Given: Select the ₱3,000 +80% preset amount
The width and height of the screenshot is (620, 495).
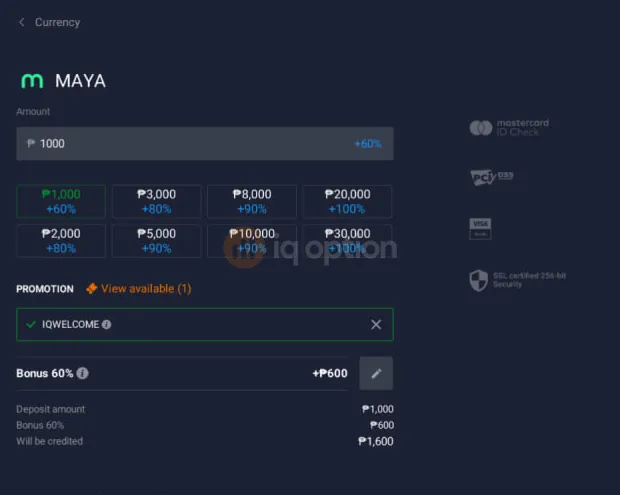Looking at the screenshot, I should tap(157, 201).
